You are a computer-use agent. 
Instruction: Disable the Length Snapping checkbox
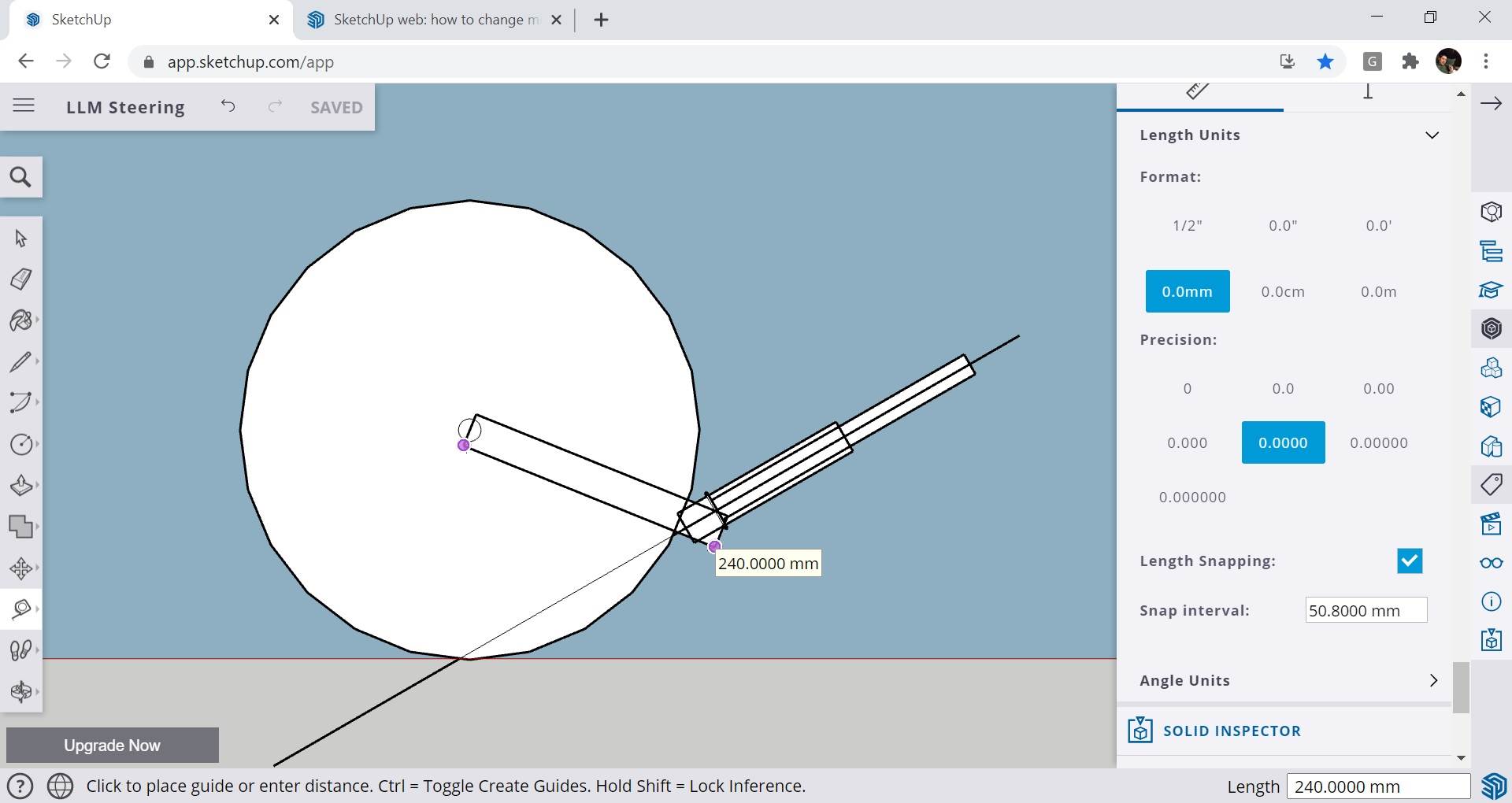[x=1409, y=561]
